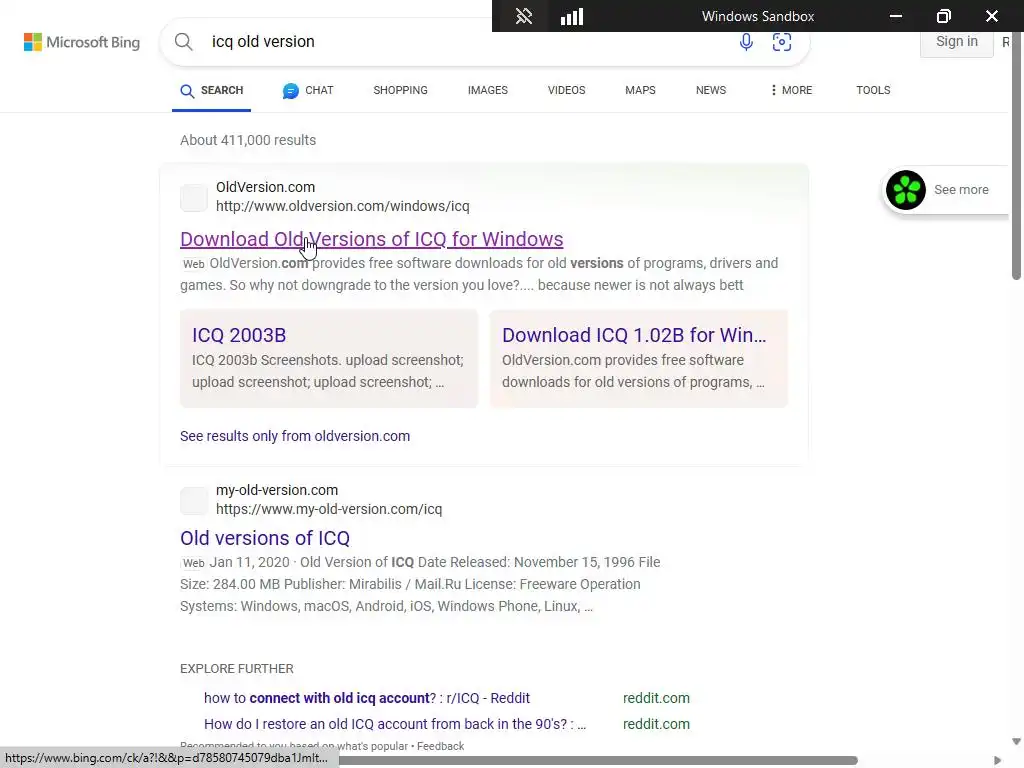This screenshot has width=1024, height=768.
Task: Click first reddit.com source label
Action: pos(656,698)
